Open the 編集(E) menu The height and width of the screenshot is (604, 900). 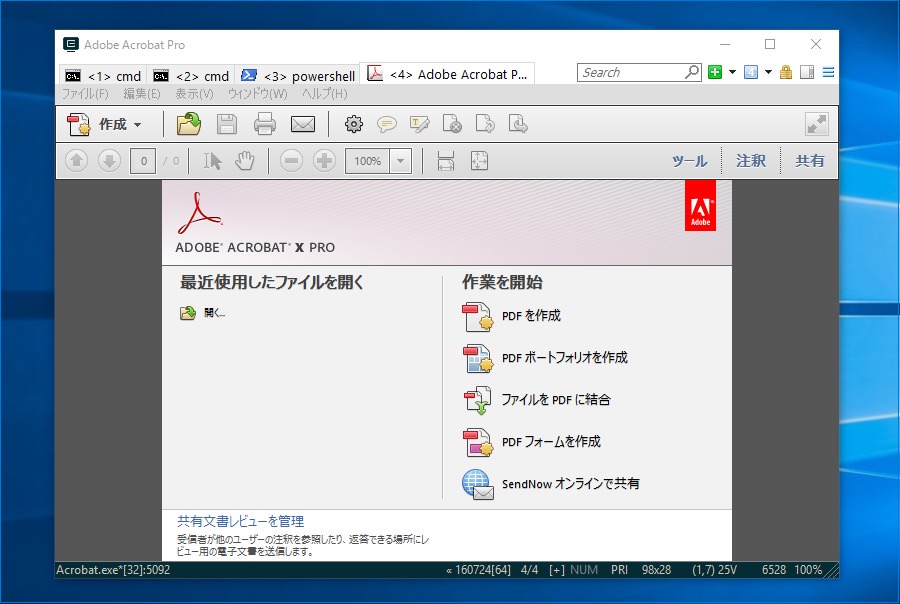click(142, 94)
